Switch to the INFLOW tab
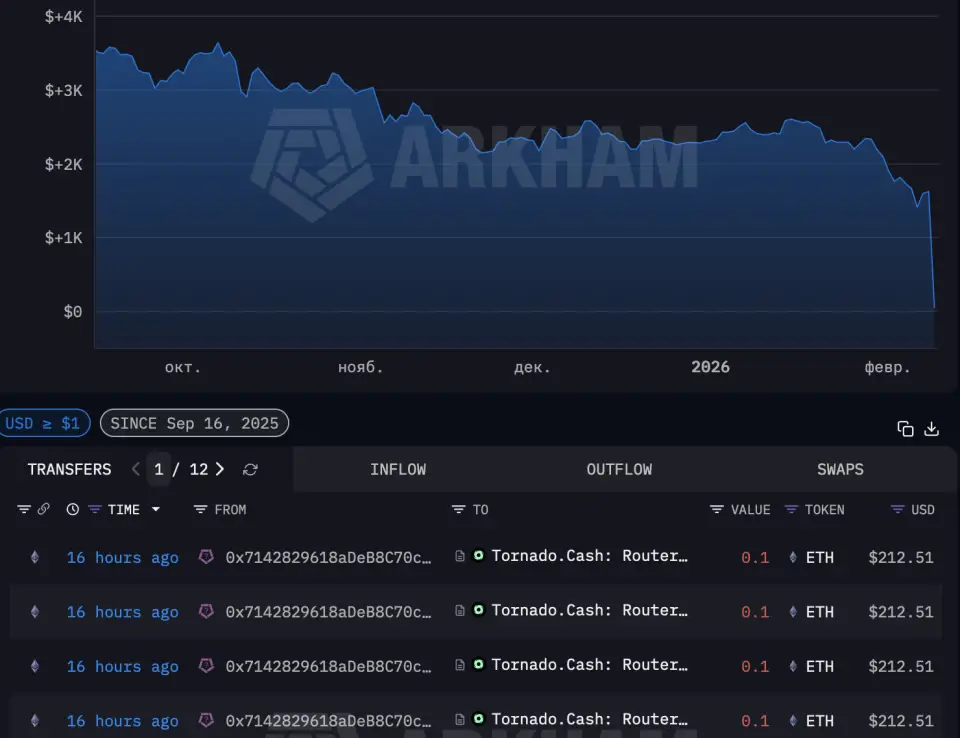The width and height of the screenshot is (960, 738). (398, 469)
